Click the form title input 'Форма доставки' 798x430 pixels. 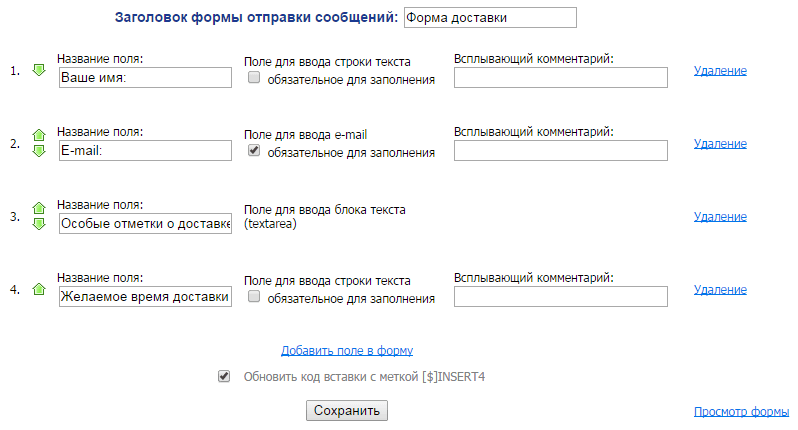click(x=490, y=18)
